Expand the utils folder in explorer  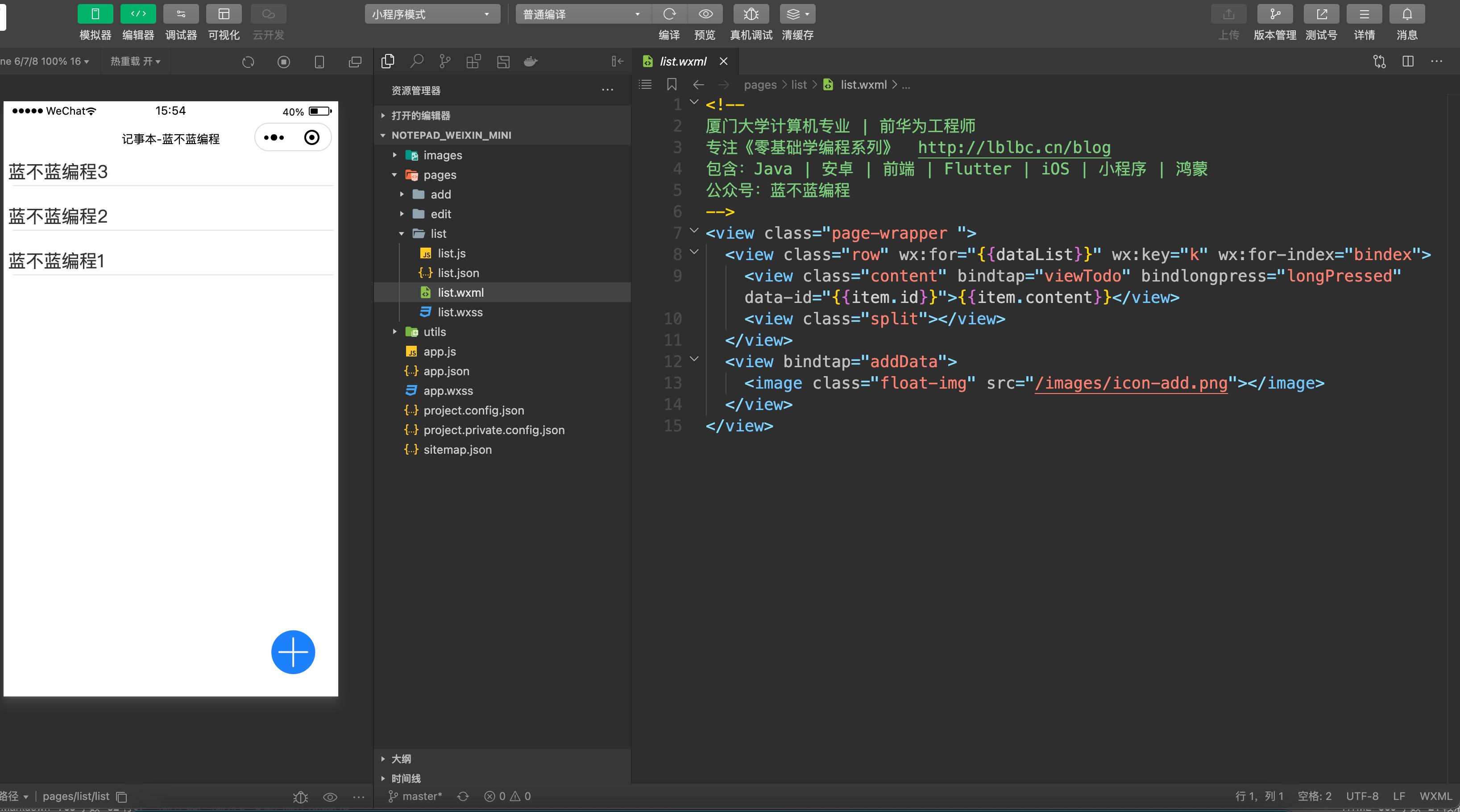coord(434,332)
